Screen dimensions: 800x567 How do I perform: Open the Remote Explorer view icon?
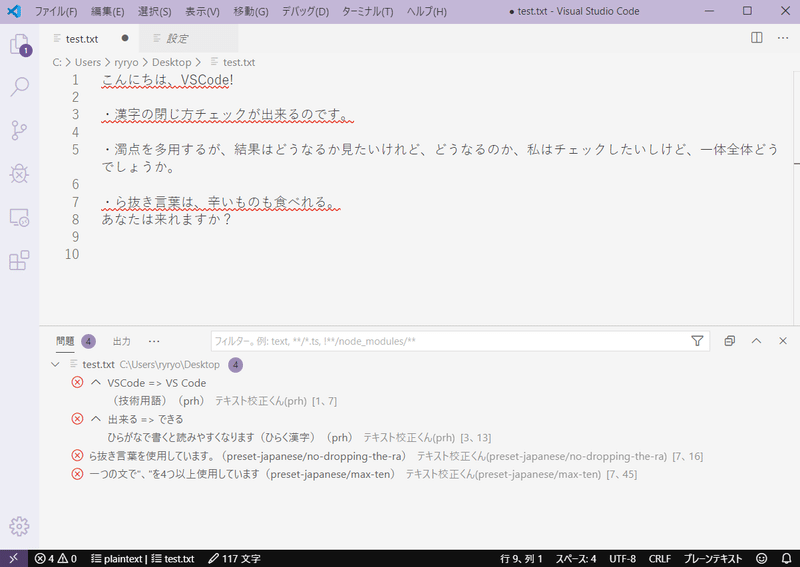point(19,217)
